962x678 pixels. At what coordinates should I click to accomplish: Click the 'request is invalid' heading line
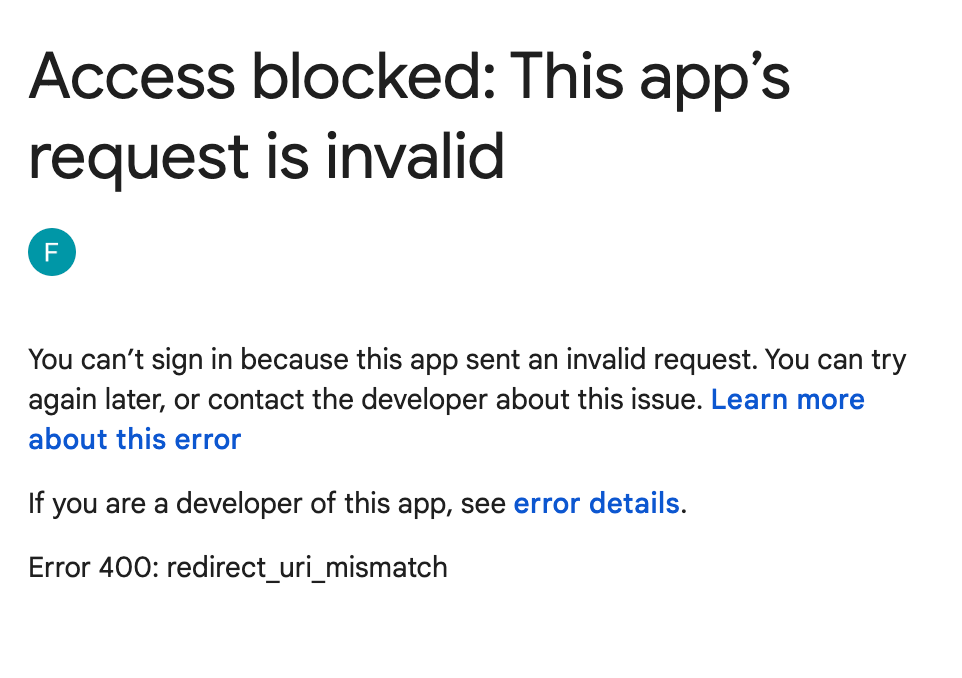[x=266, y=157]
